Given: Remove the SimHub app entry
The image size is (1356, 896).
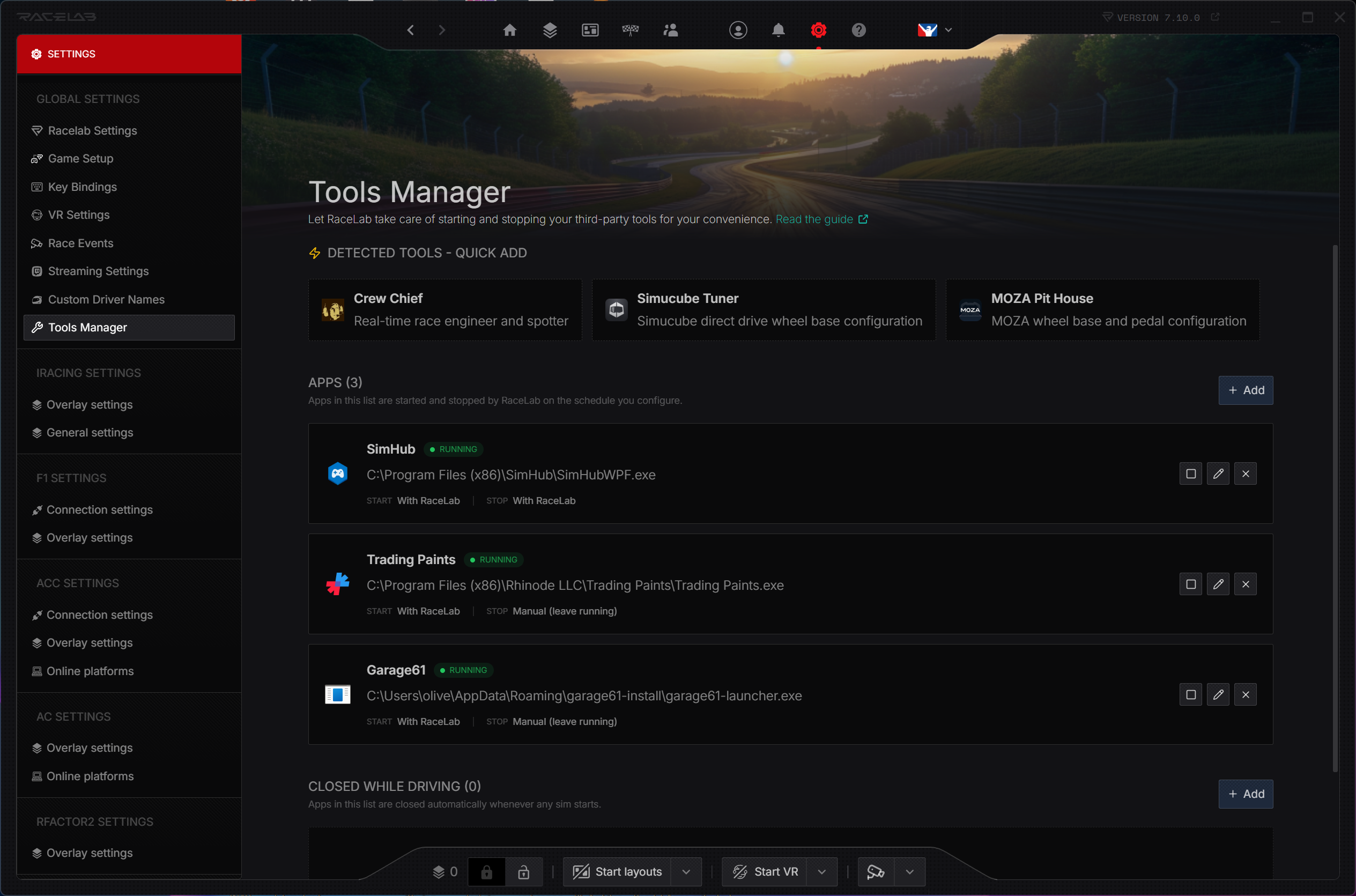Looking at the screenshot, I should (x=1246, y=473).
